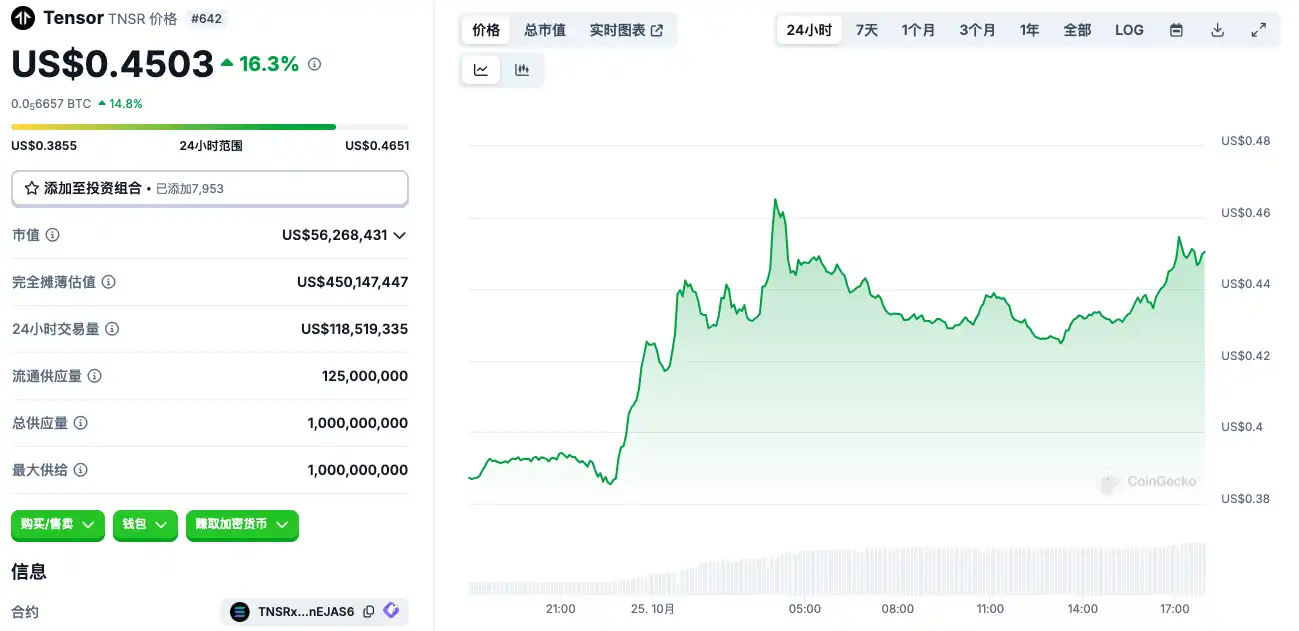Select the 24小时 time range
1299x631 pixels.
pos(809,30)
